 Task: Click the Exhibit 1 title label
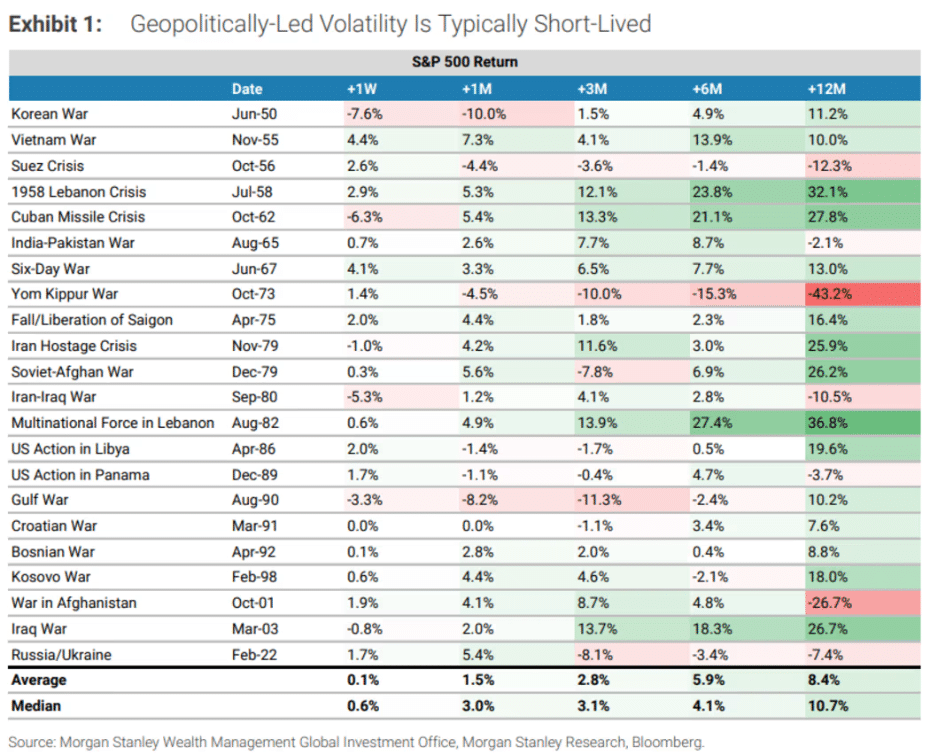coord(56,24)
